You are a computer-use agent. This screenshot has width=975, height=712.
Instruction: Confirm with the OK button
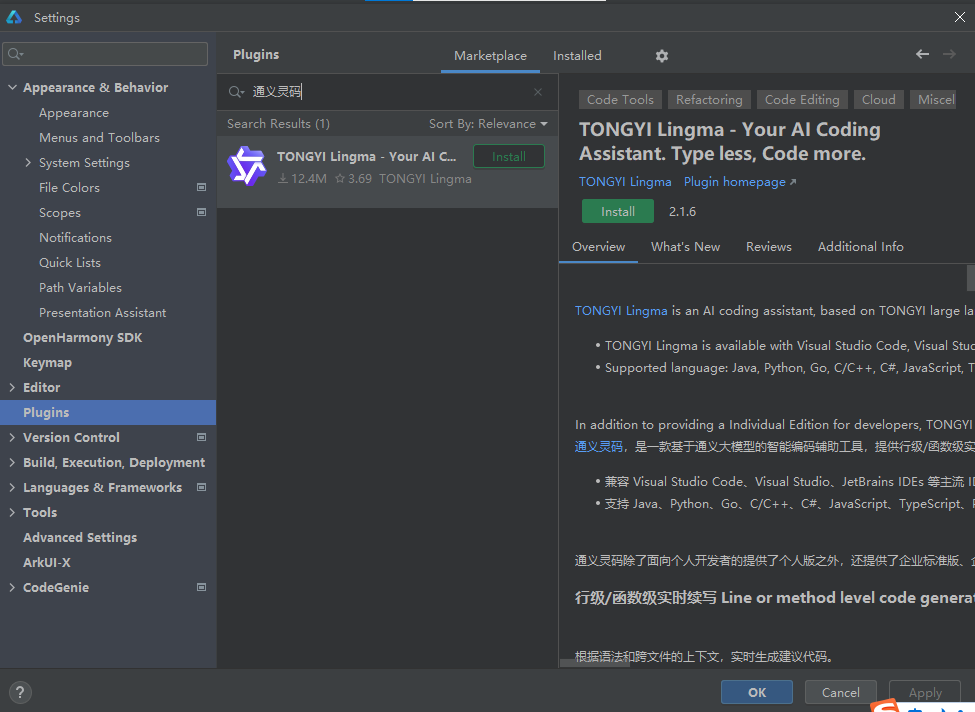(757, 692)
